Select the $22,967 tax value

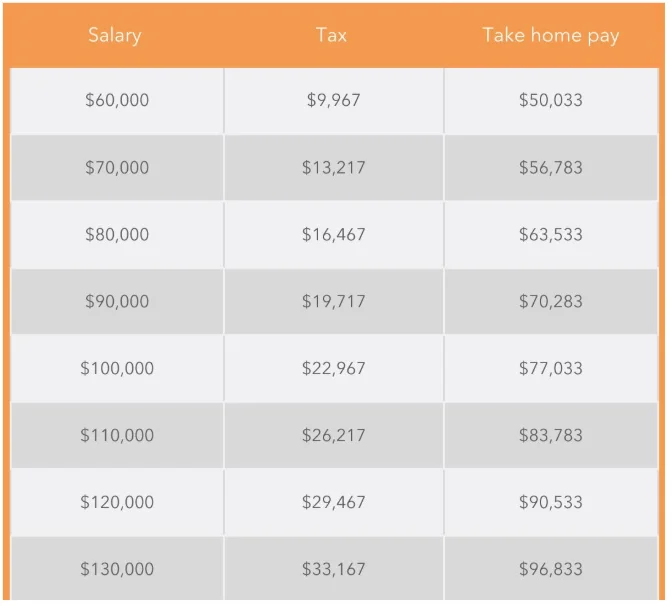click(333, 368)
